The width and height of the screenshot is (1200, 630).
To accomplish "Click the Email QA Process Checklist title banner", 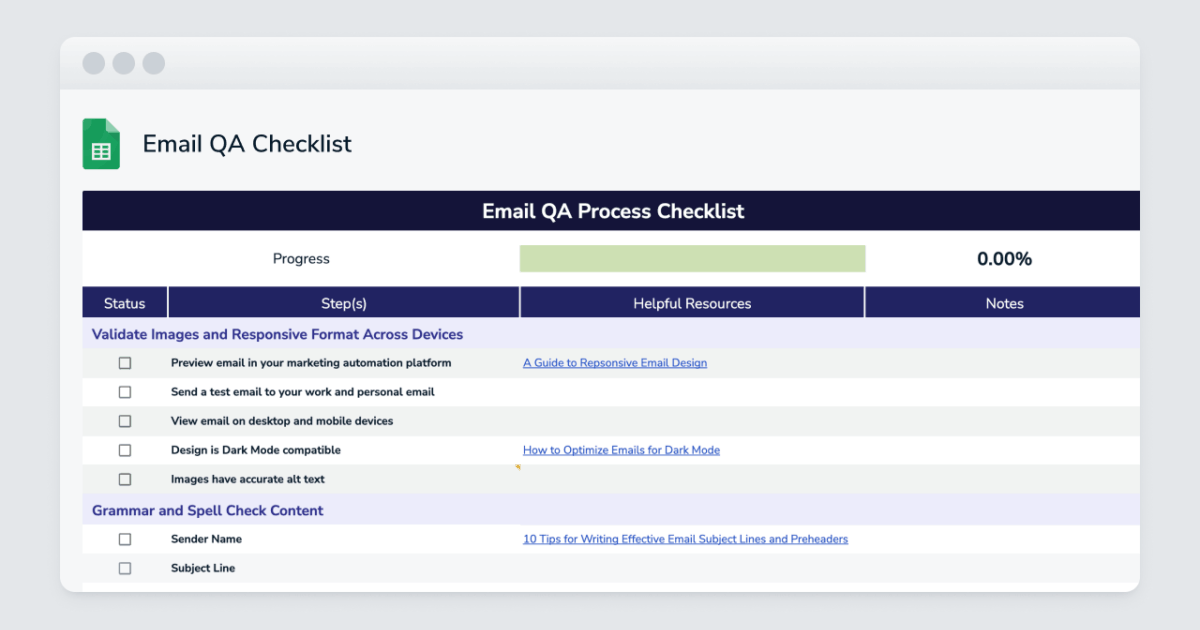I will (612, 211).
